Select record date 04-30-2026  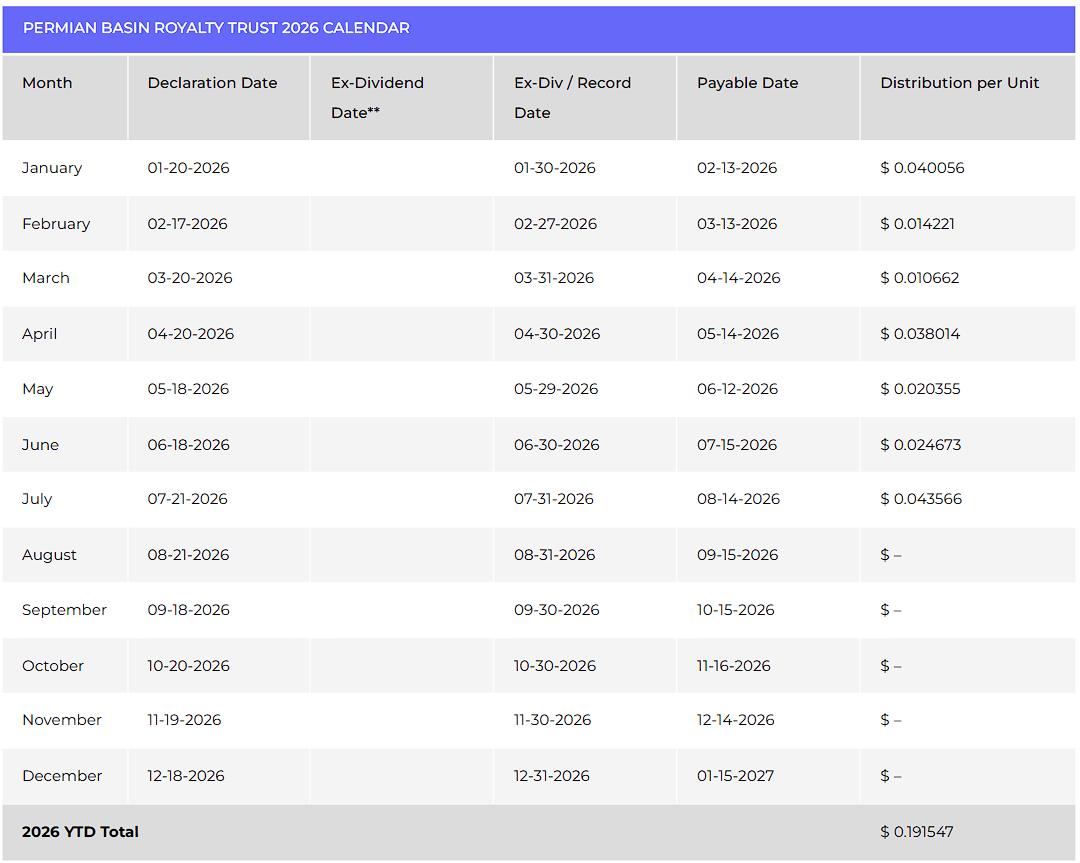557,334
